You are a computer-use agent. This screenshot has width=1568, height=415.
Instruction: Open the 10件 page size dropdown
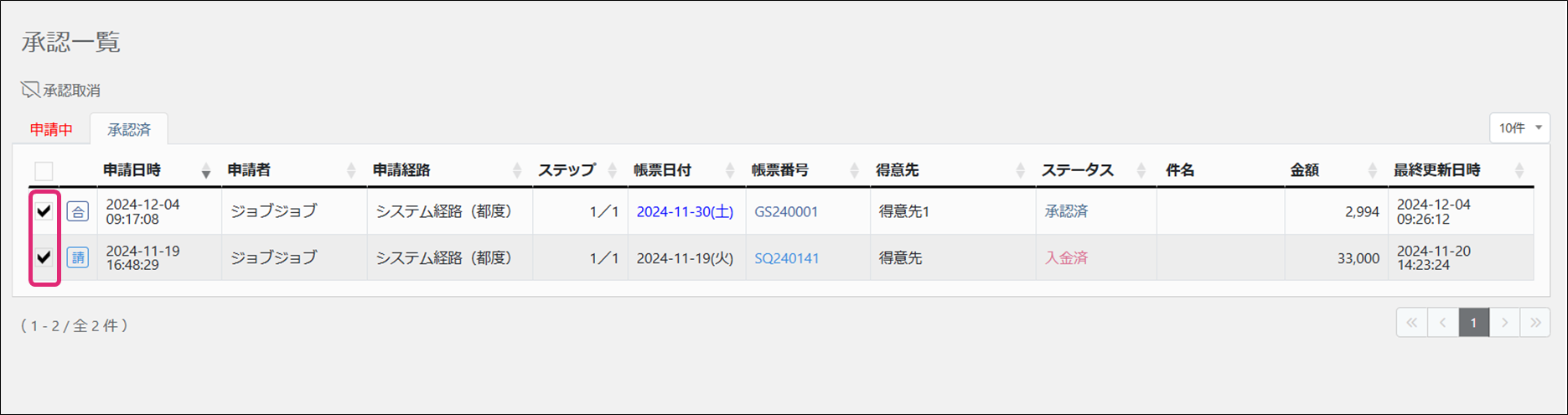(x=1519, y=128)
